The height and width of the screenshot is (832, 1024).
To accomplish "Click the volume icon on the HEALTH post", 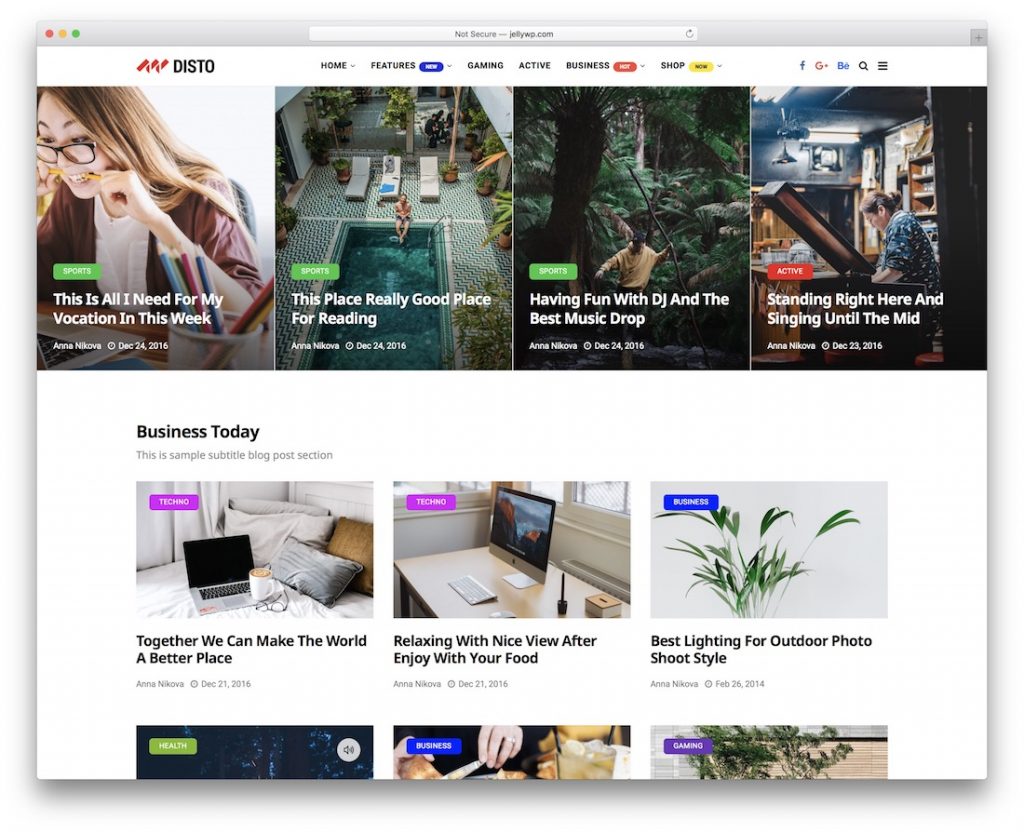I will tap(348, 747).
